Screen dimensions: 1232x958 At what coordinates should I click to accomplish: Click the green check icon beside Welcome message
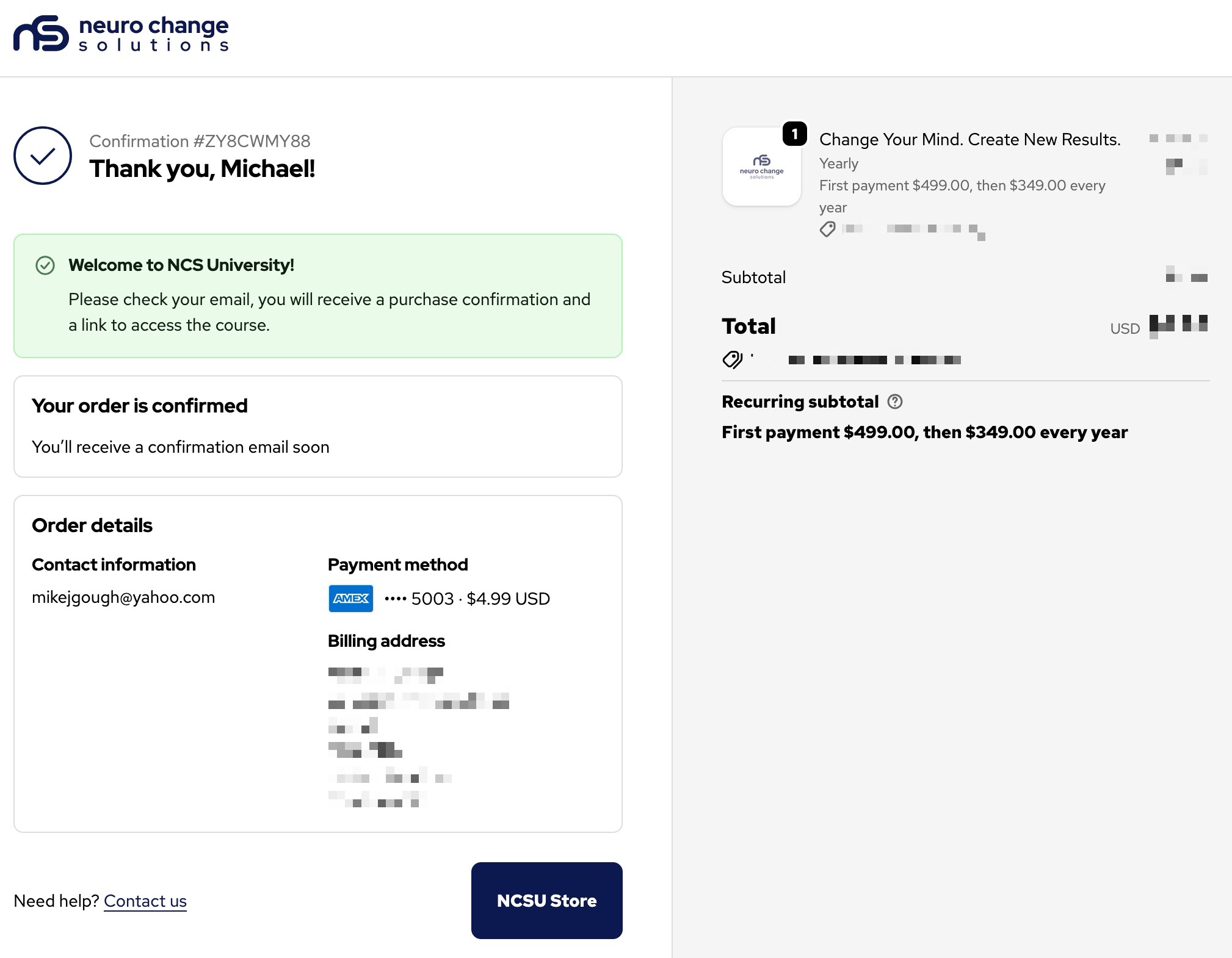45,265
